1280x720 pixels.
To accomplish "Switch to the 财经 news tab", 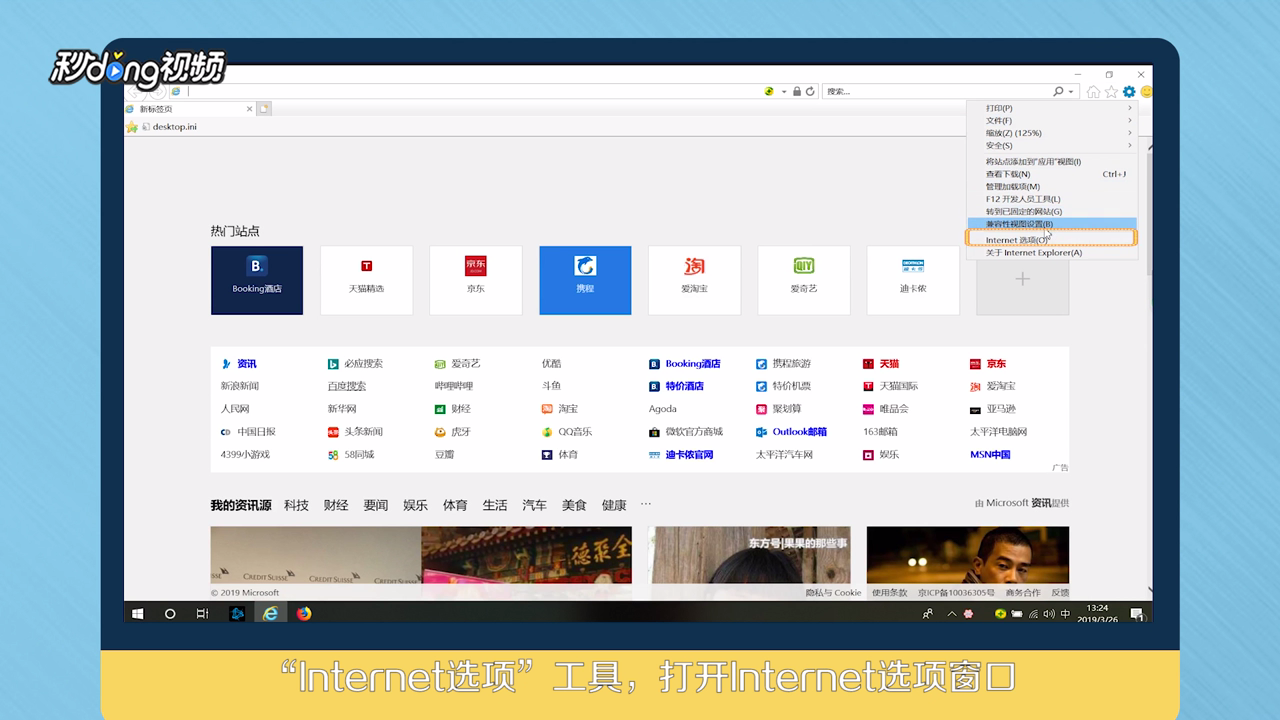I will (x=336, y=505).
